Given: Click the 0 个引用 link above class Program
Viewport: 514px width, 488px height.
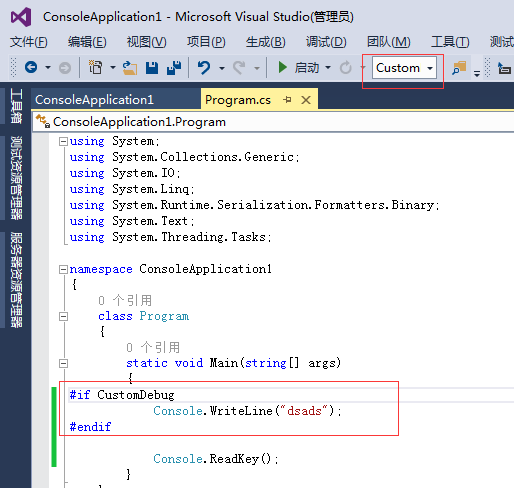Looking at the screenshot, I should pyautogui.click(x=125, y=300).
